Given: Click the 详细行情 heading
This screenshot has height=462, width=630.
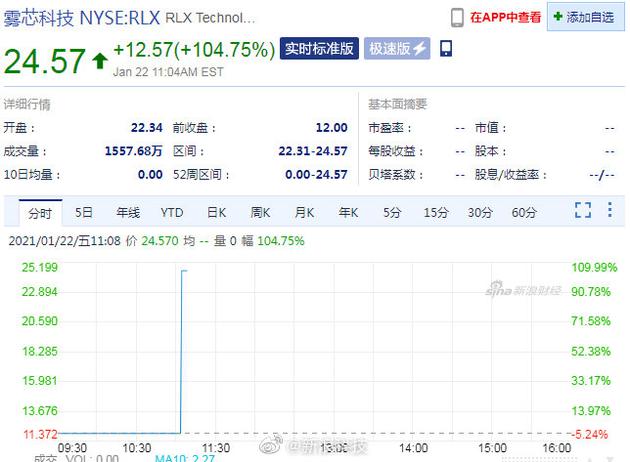Looking at the screenshot, I should [27, 104].
